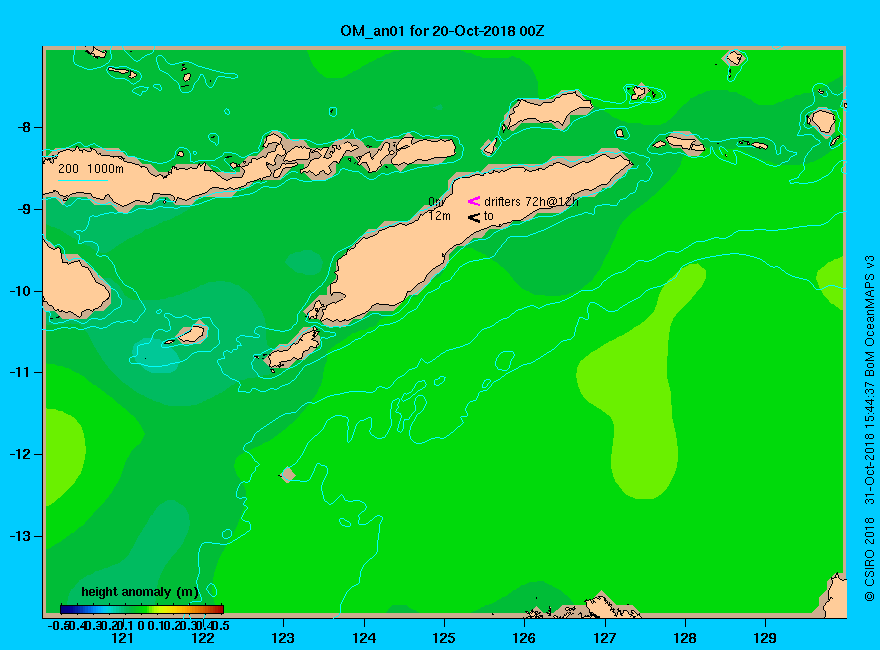
Task: Click latitude label -8
Action: pyautogui.click(x=24, y=127)
